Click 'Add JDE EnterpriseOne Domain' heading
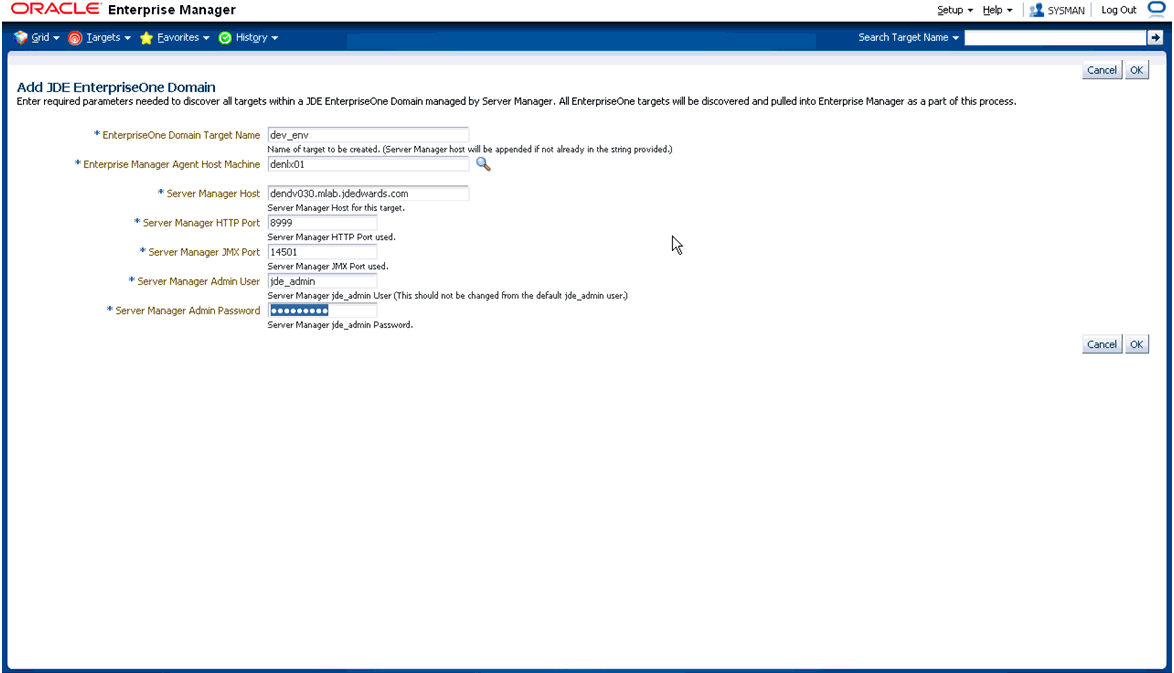This screenshot has width=1174, height=673. [x=116, y=87]
